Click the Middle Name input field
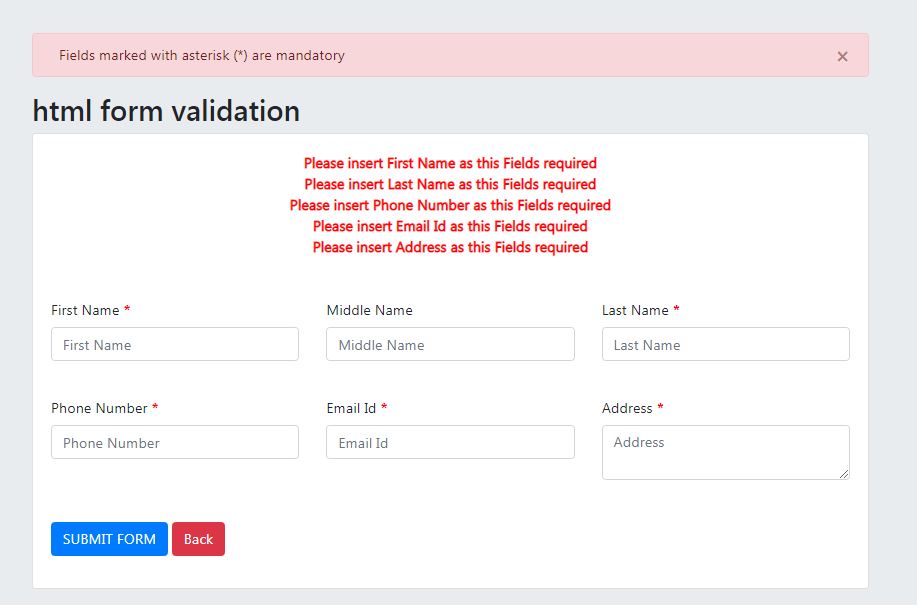The width and height of the screenshot is (917, 605). (450, 344)
